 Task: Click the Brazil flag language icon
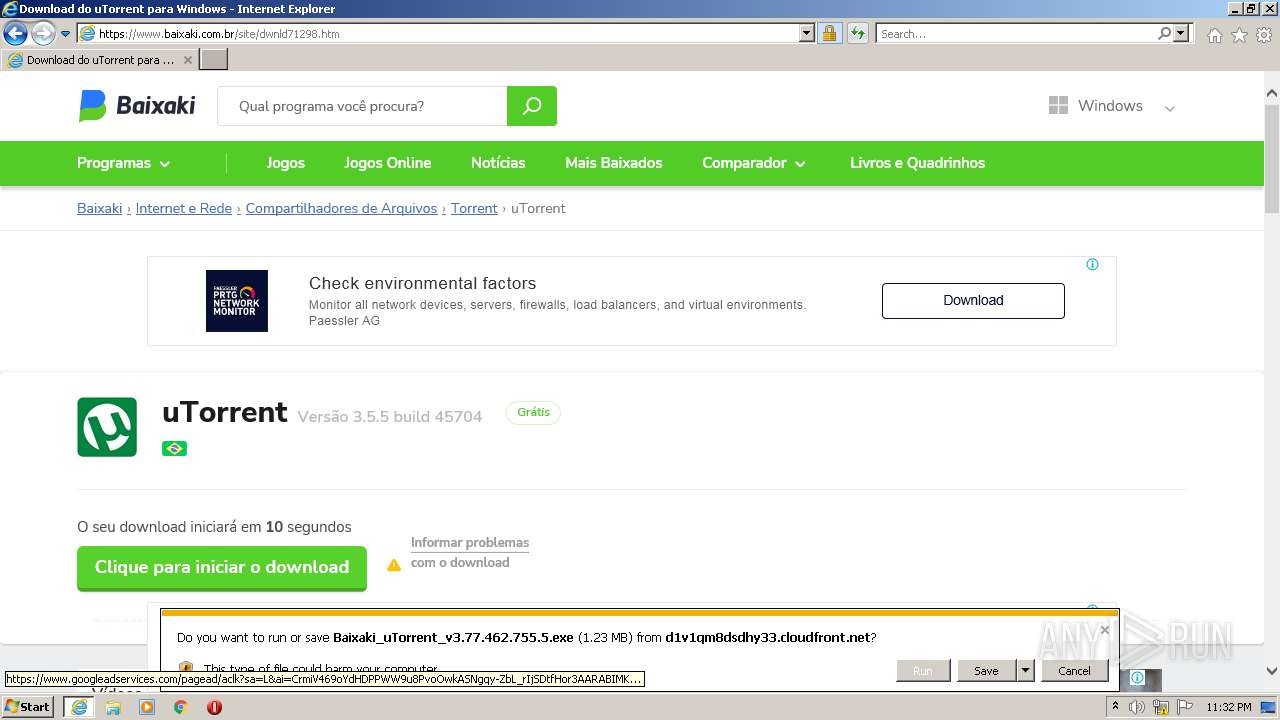coord(174,448)
